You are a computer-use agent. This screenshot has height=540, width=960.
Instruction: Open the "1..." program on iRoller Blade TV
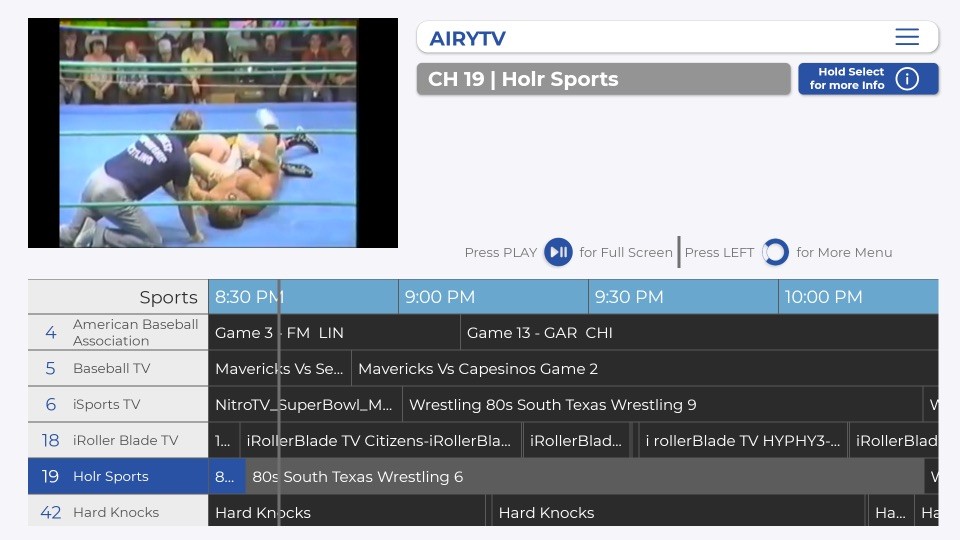tap(224, 440)
